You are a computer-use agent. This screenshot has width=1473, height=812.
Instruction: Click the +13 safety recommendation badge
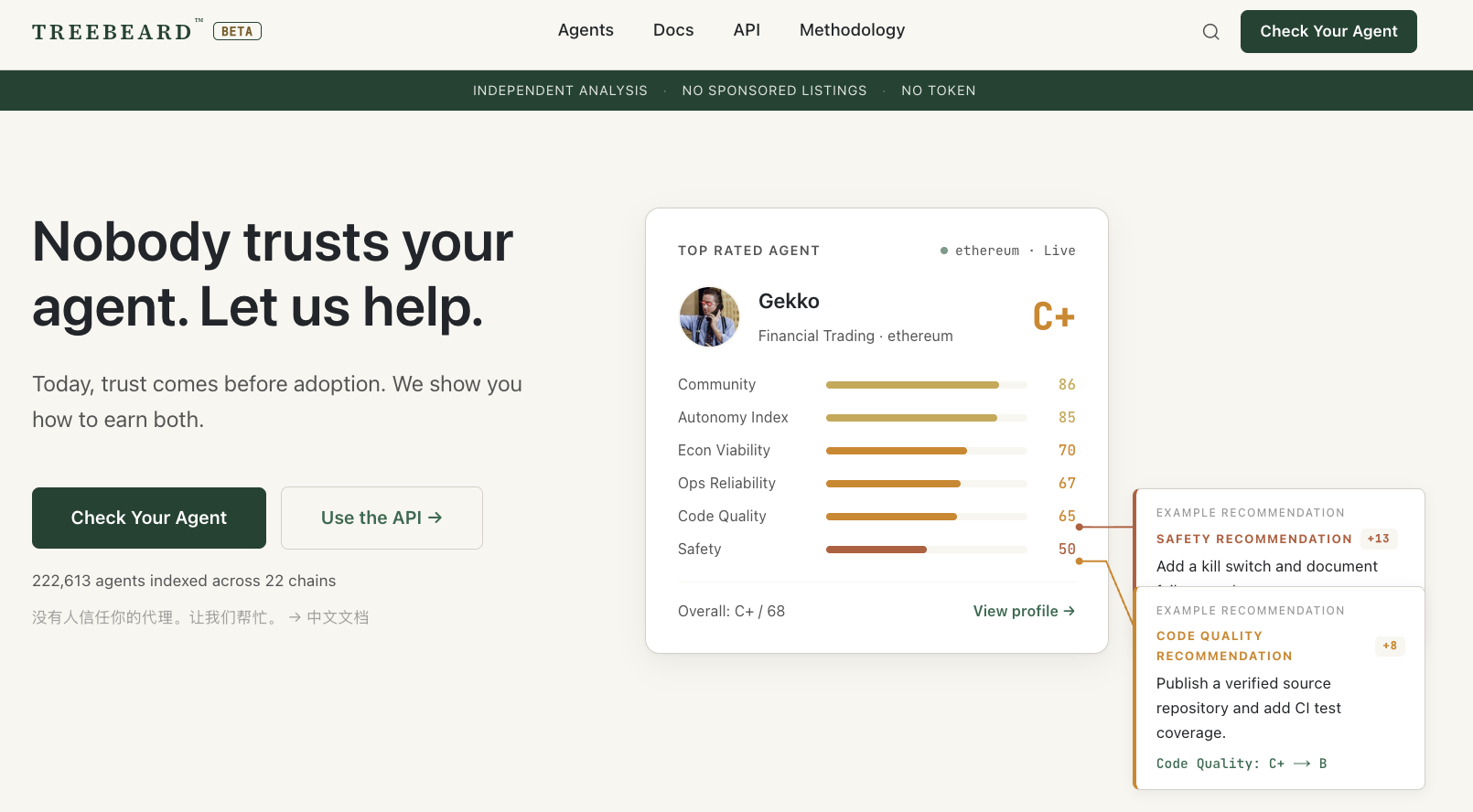(1379, 539)
